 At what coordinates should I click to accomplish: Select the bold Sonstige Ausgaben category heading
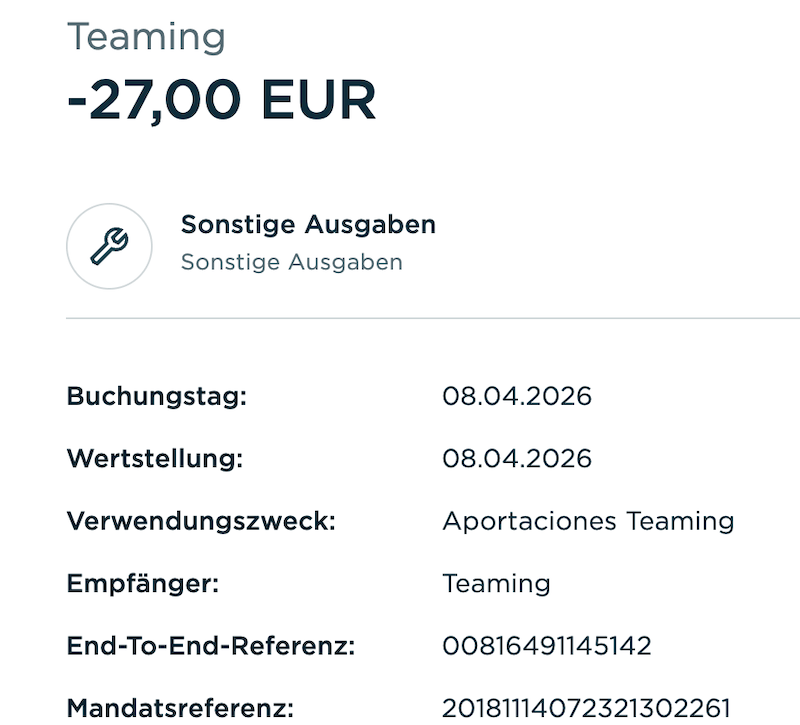coord(308,224)
